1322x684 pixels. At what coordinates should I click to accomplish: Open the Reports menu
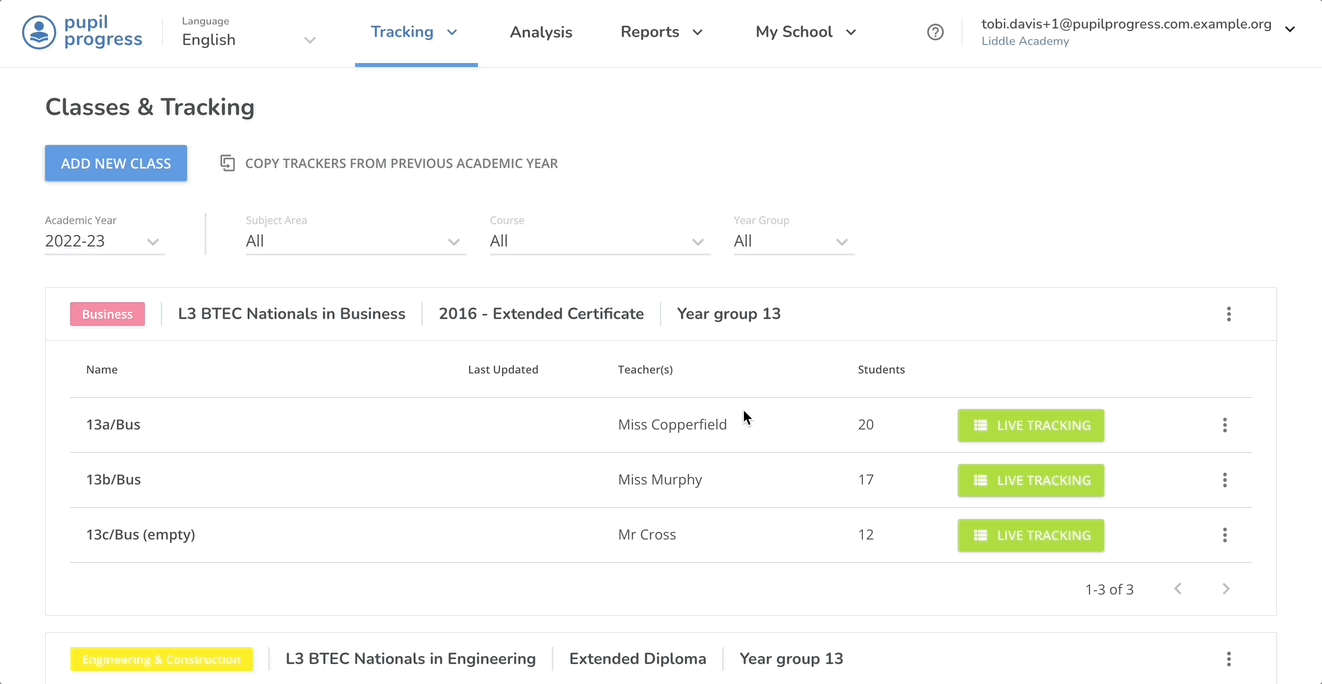661,32
